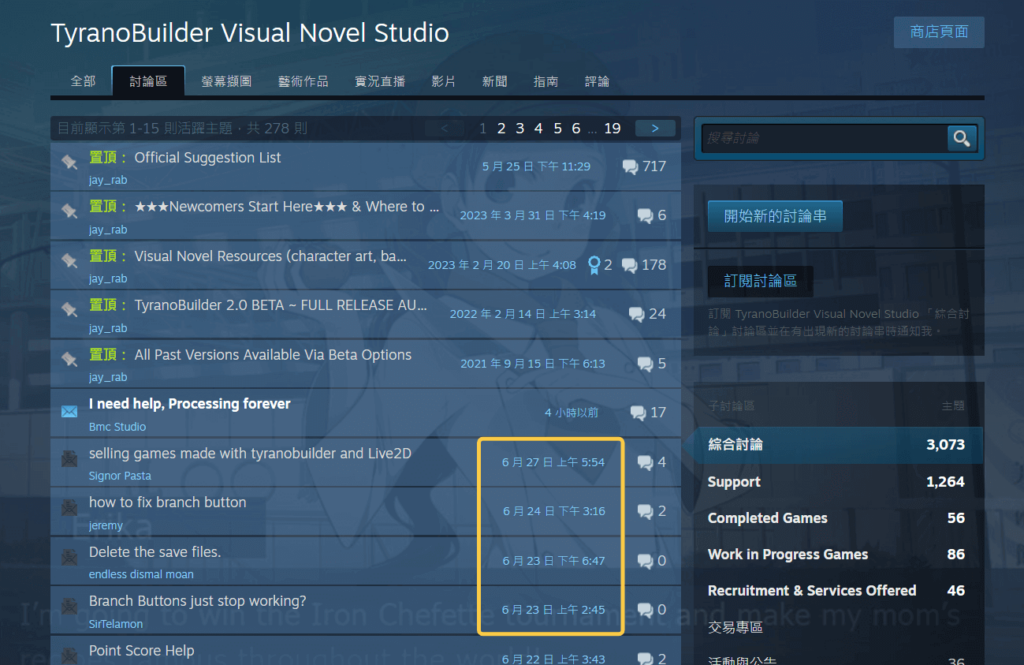Click pin icon of Official Suggestion List
This screenshot has width=1024, height=665.
(x=69, y=161)
